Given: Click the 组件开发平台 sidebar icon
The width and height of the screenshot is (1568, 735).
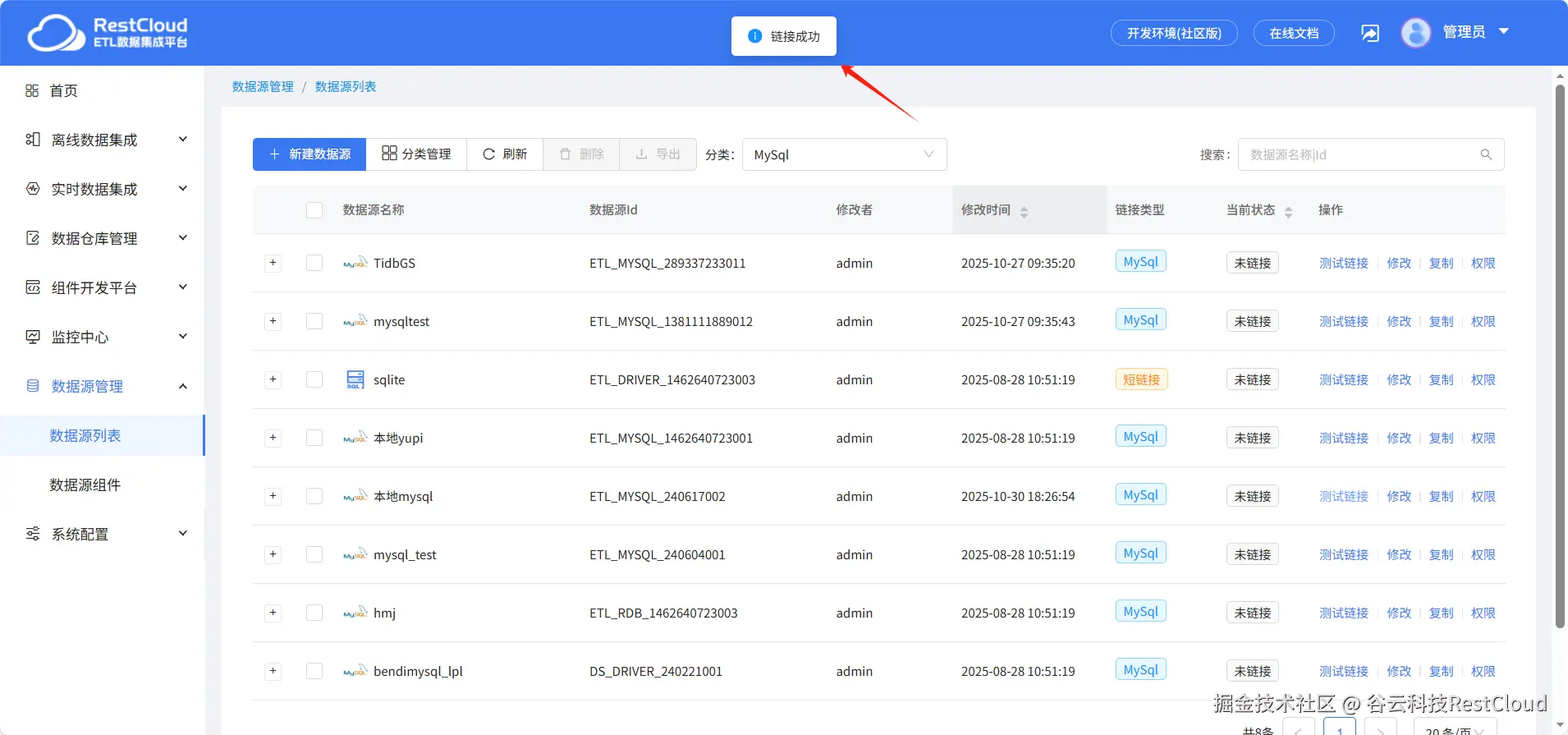Looking at the screenshot, I should click(x=32, y=287).
